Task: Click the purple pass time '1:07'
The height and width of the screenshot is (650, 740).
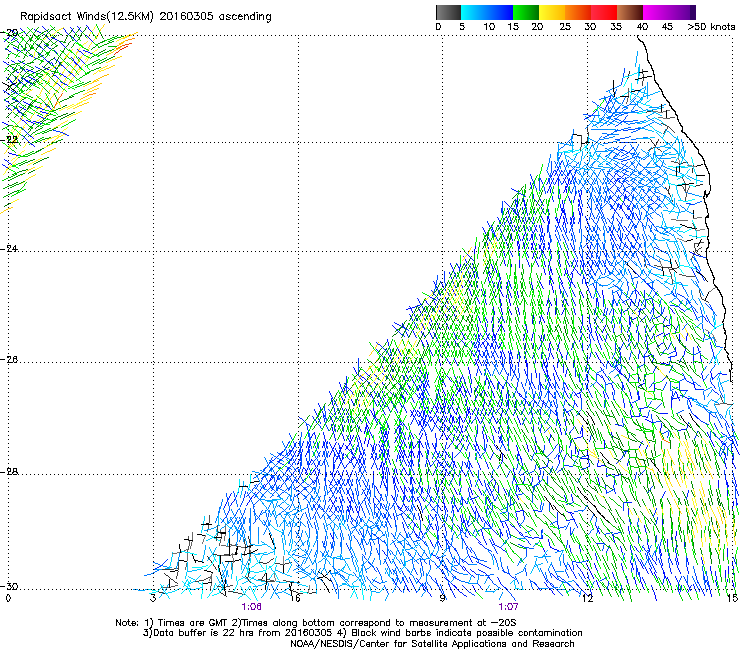Action: pos(508,607)
